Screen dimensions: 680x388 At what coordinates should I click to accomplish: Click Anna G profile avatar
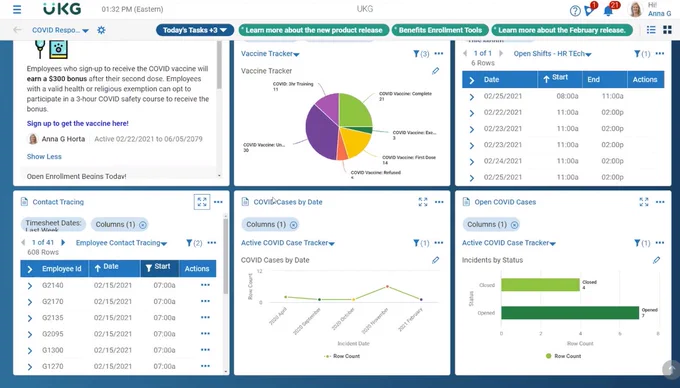[636, 9]
